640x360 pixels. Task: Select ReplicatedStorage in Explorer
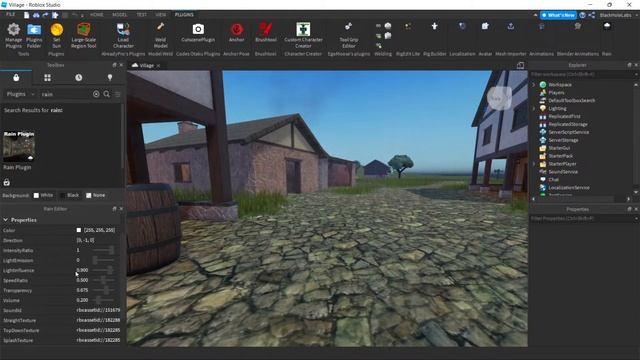[568, 124]
